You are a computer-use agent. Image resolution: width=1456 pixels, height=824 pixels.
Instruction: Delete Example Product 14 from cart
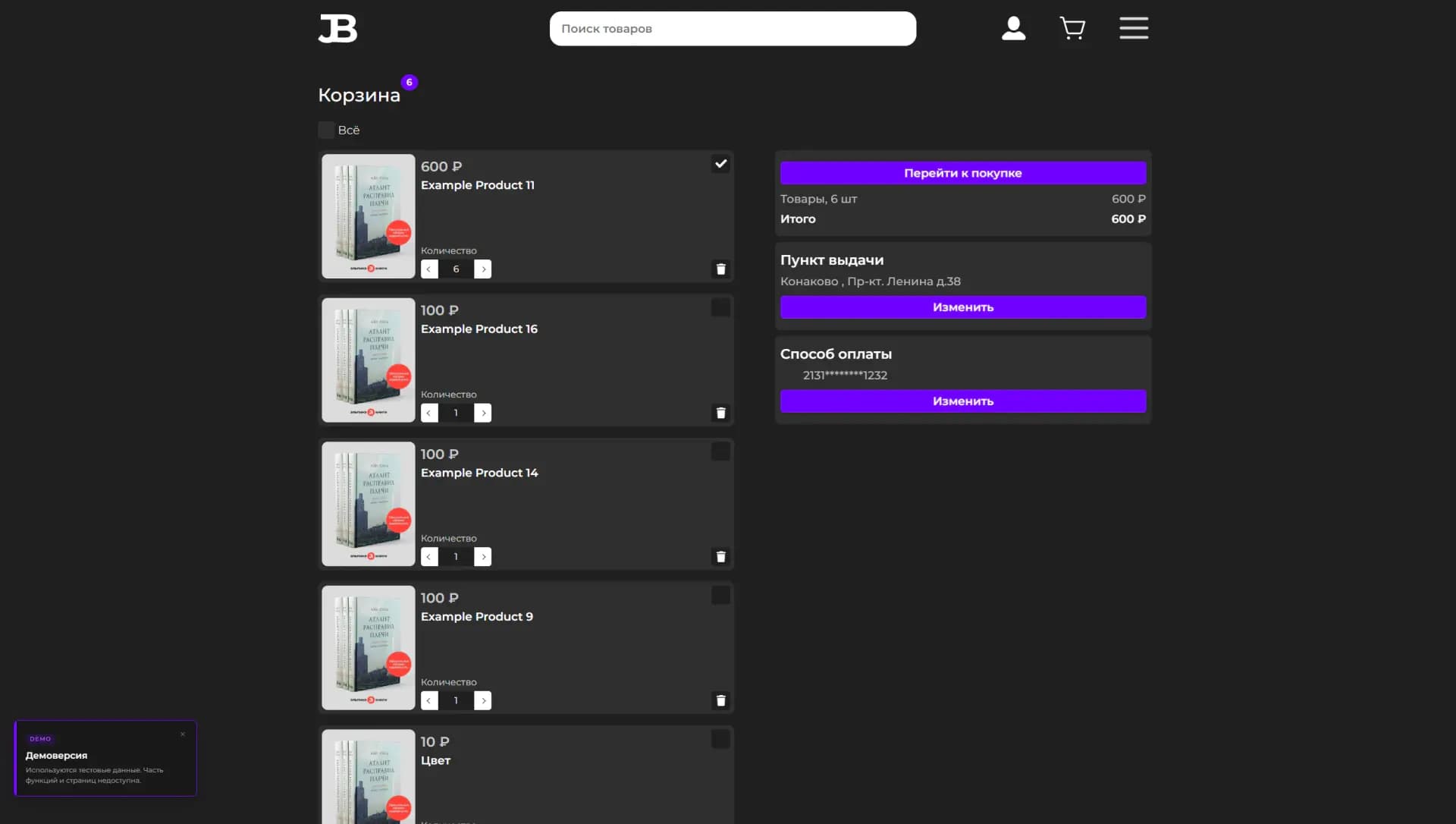tap(720, 557)
